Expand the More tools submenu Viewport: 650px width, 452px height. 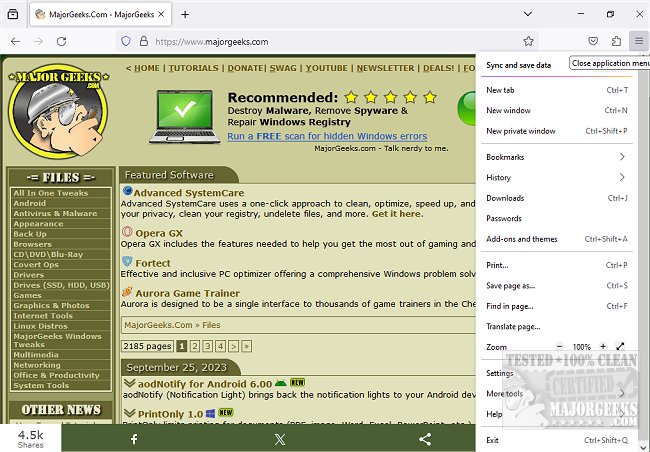pyautogui.click(x=557, y=393)
